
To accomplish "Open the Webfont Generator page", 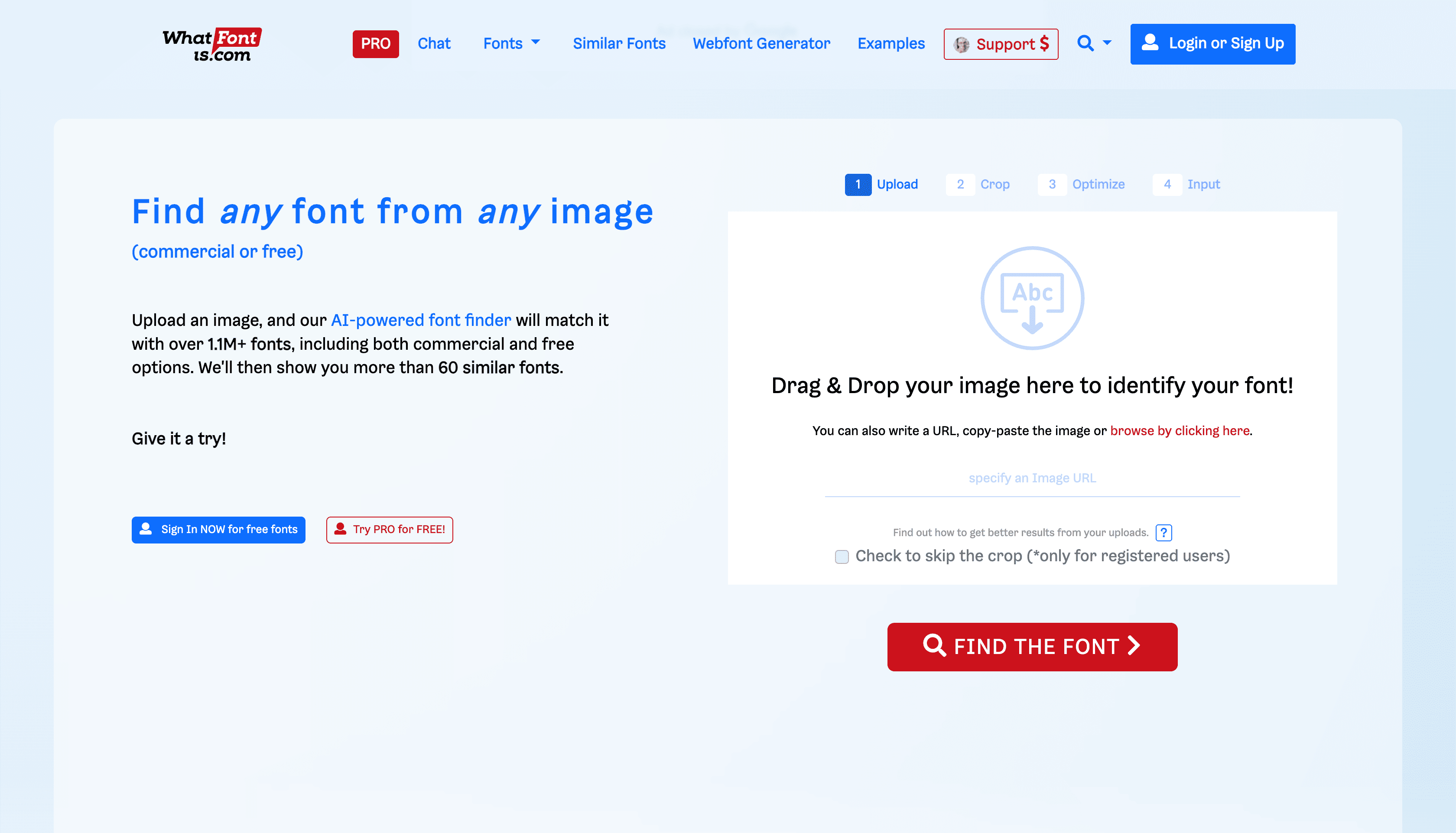I will click(761, 43).
